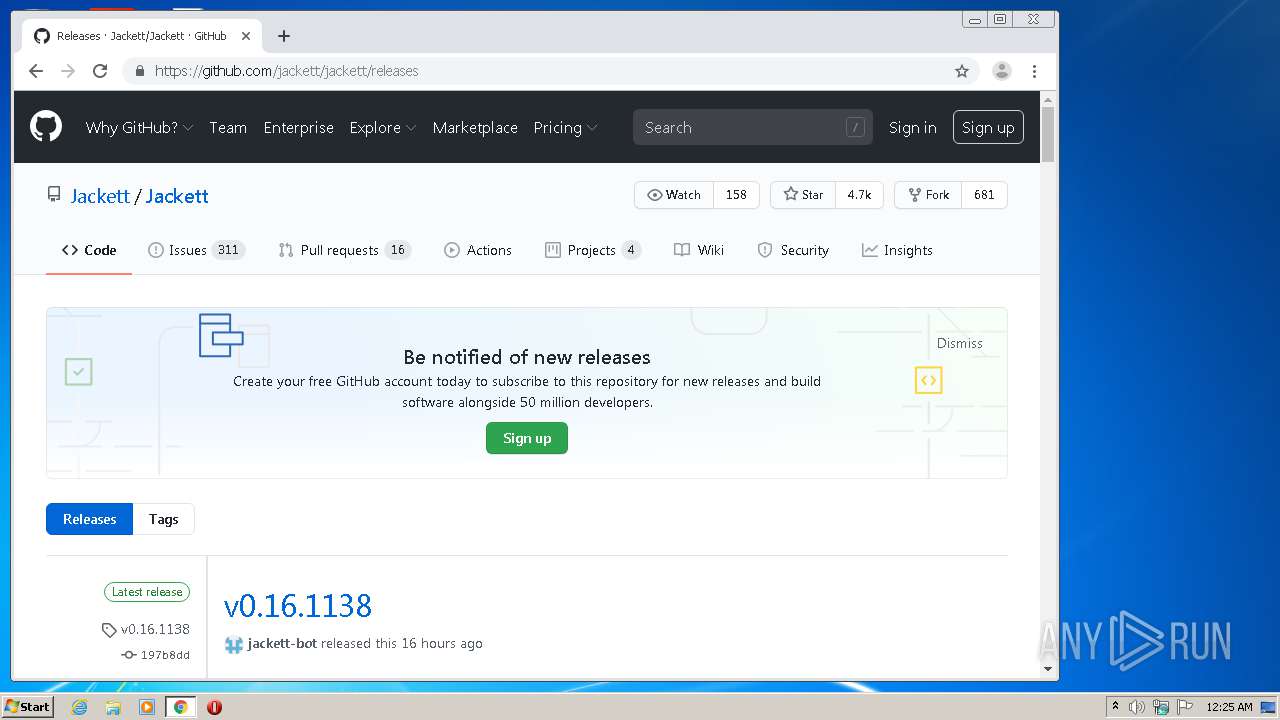1280x720 pixels.
Task: Click volume speaker tray icon
Action: (x=1137, y=707)
